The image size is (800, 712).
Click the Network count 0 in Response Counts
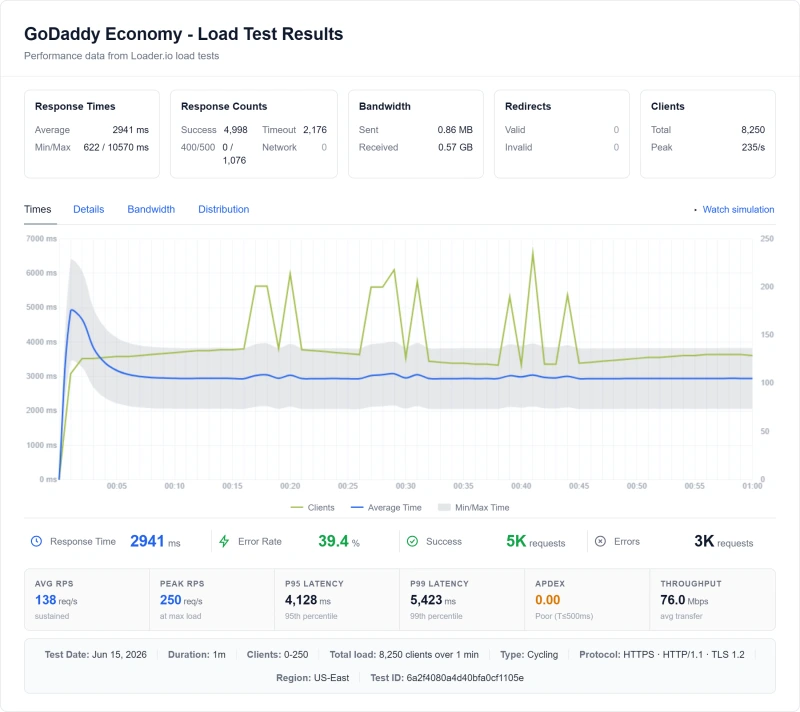[x=324, y=147]
